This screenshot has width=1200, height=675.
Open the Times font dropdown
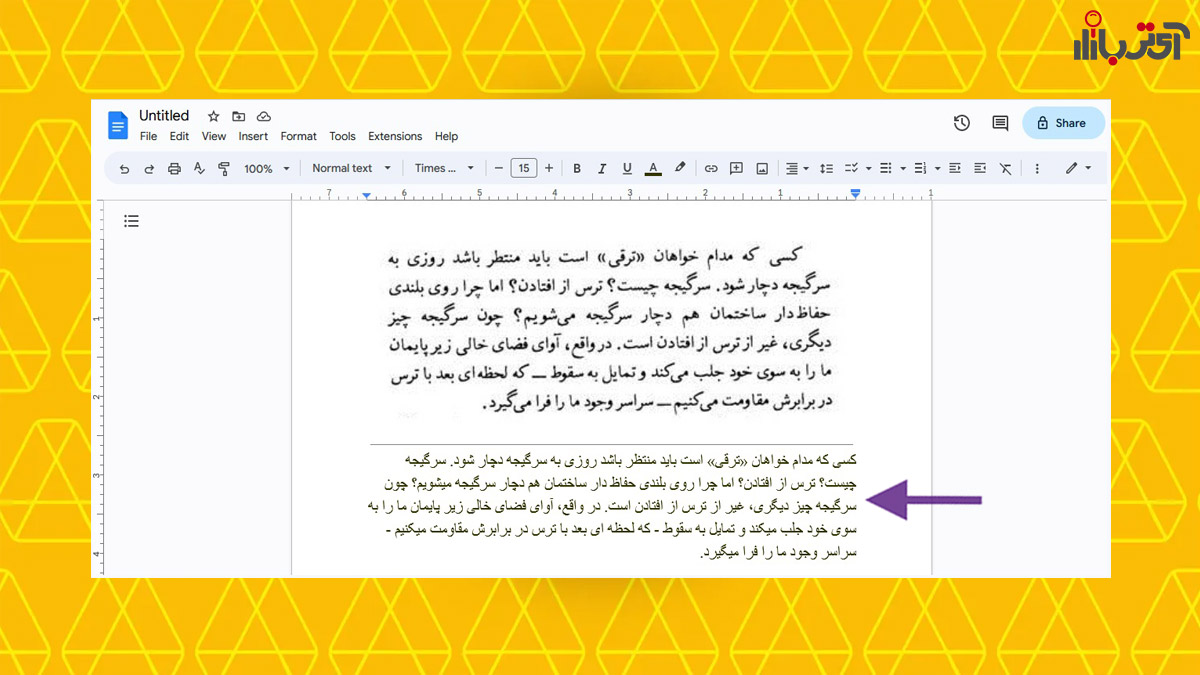coord(444,168)
